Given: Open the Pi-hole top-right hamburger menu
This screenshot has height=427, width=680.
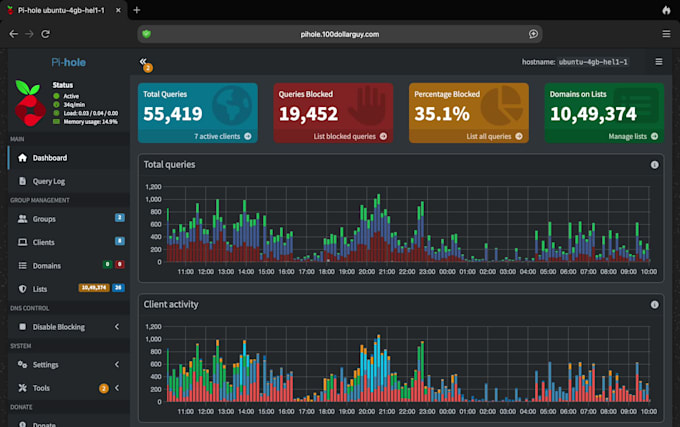Looking at the screenshot, I should click(658, 62).
